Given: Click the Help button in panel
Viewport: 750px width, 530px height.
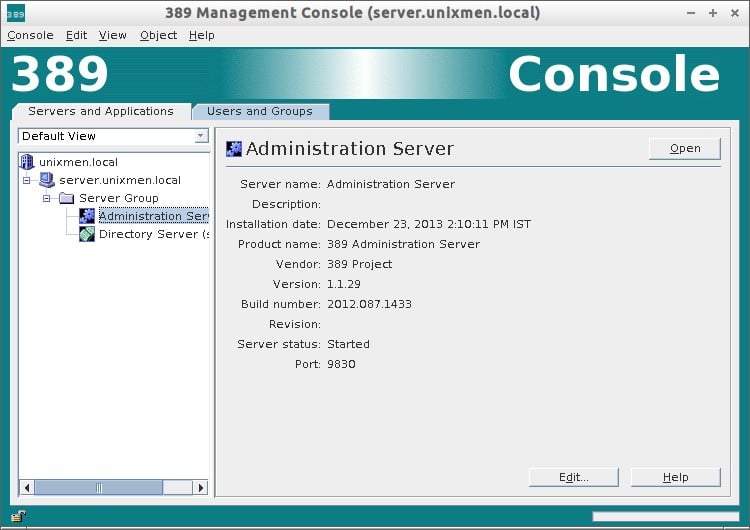Looking at the screenshot, I should [675, 477].
